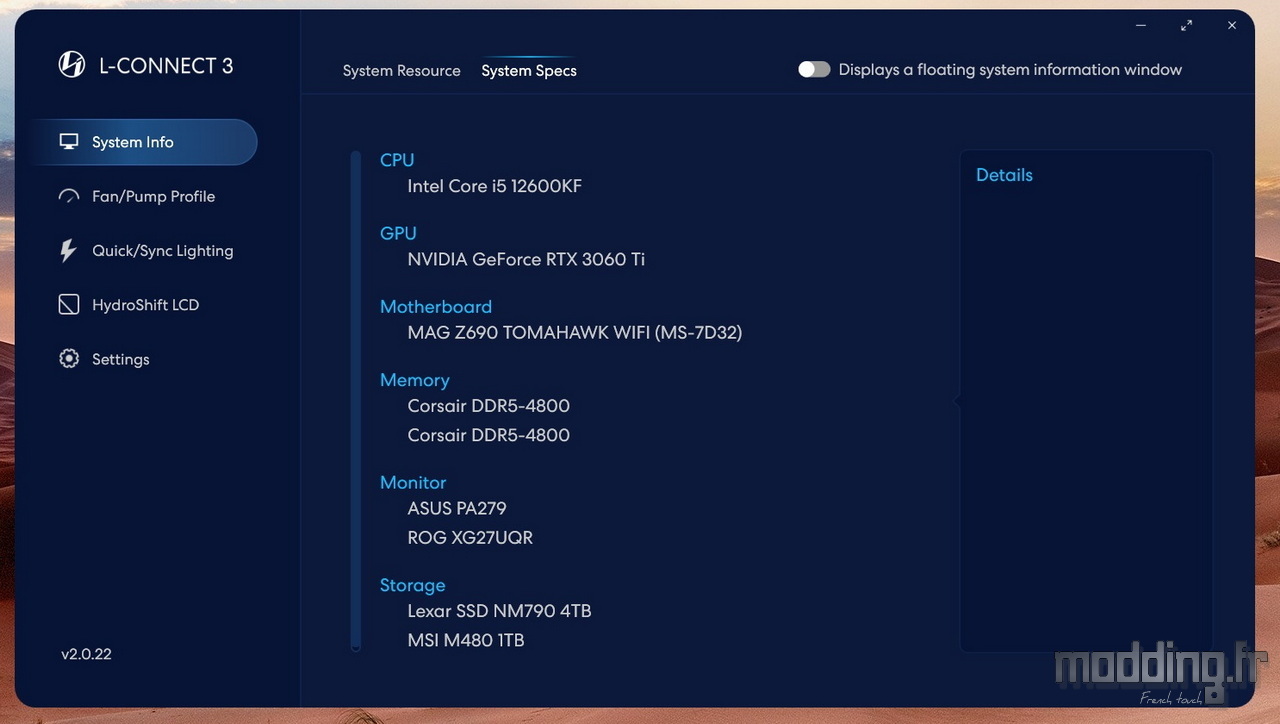Screen dimensions: 1280x724
Task: Click the L-CONNECT 3 title text
Action: pos(166,66)
